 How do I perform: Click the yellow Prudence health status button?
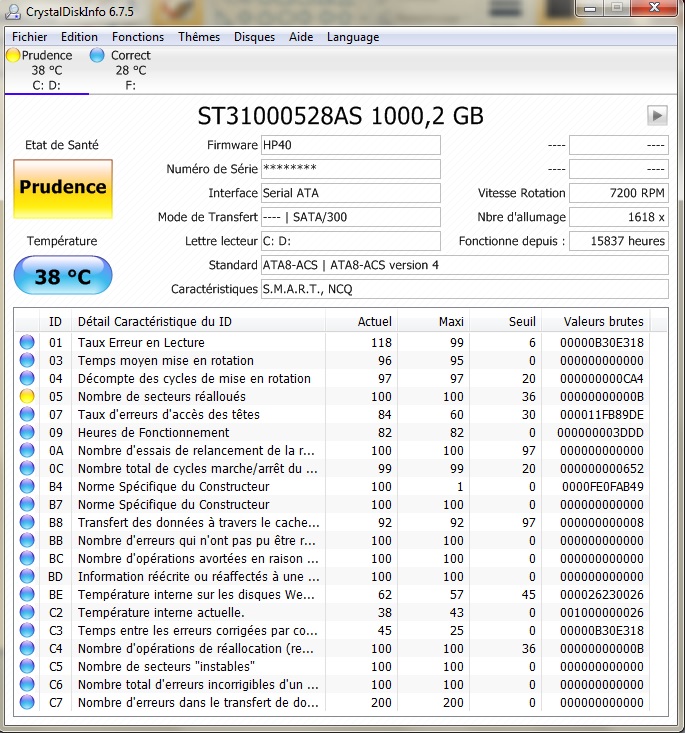click(x=63, y=188)
